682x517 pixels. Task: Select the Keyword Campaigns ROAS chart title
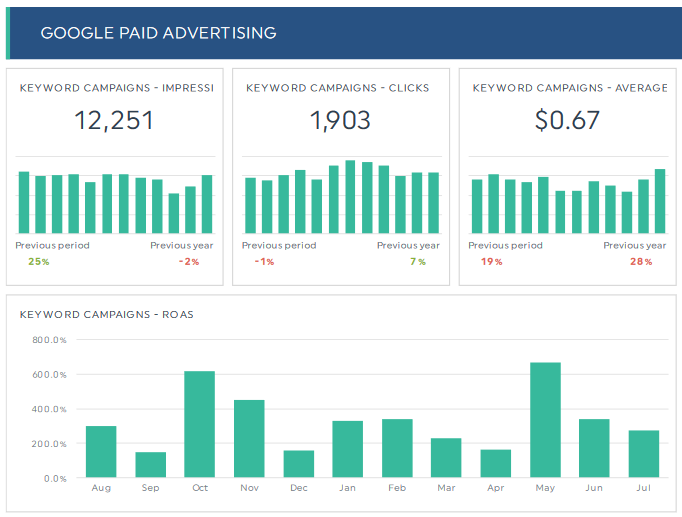tap(107, 314)
